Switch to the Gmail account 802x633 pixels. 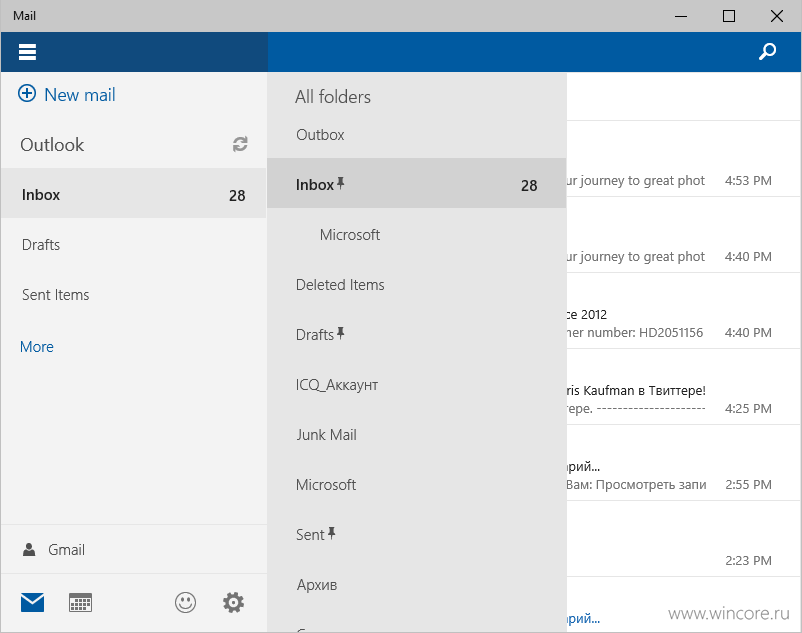coord(133,550)
